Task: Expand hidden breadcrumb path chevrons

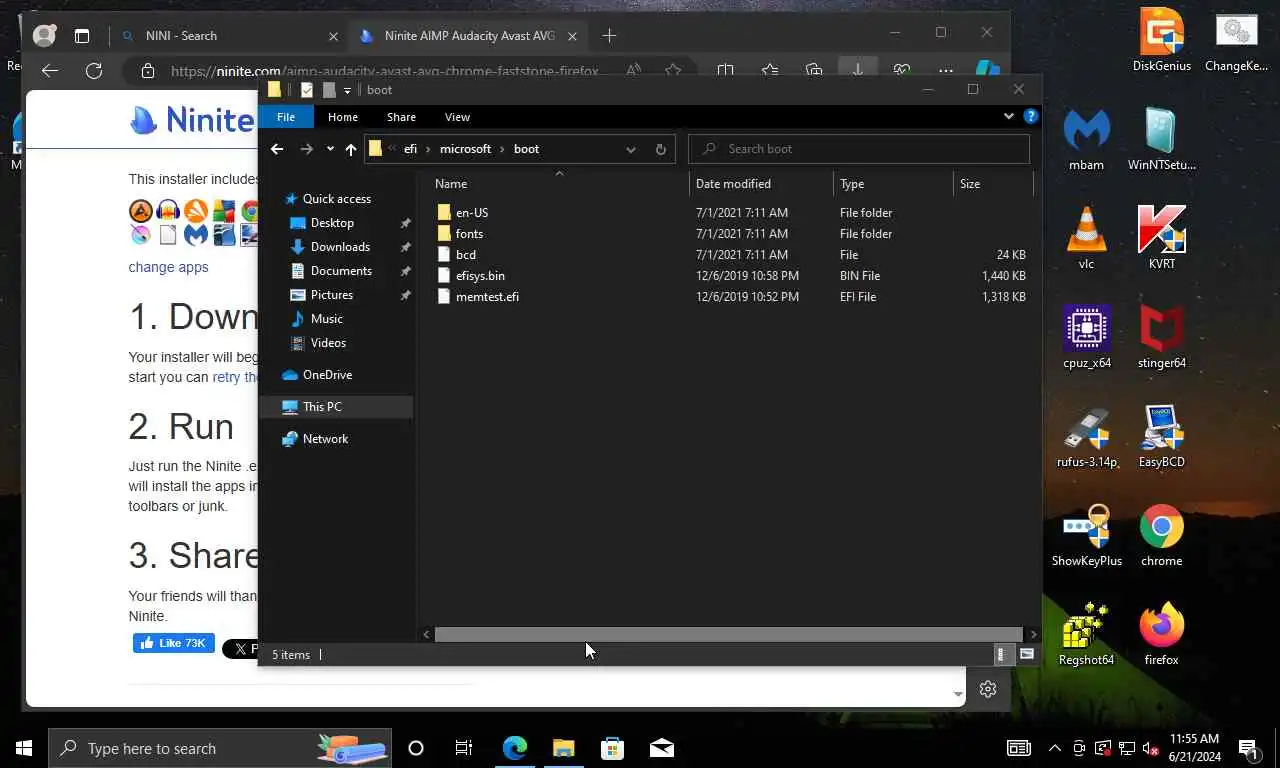Action: [392, 149]
